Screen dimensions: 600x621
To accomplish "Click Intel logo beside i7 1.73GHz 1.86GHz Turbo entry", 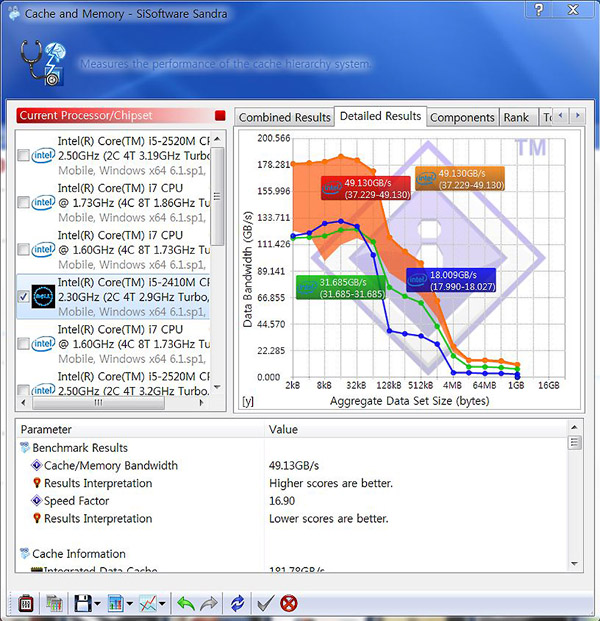I will tap(43, 202).
